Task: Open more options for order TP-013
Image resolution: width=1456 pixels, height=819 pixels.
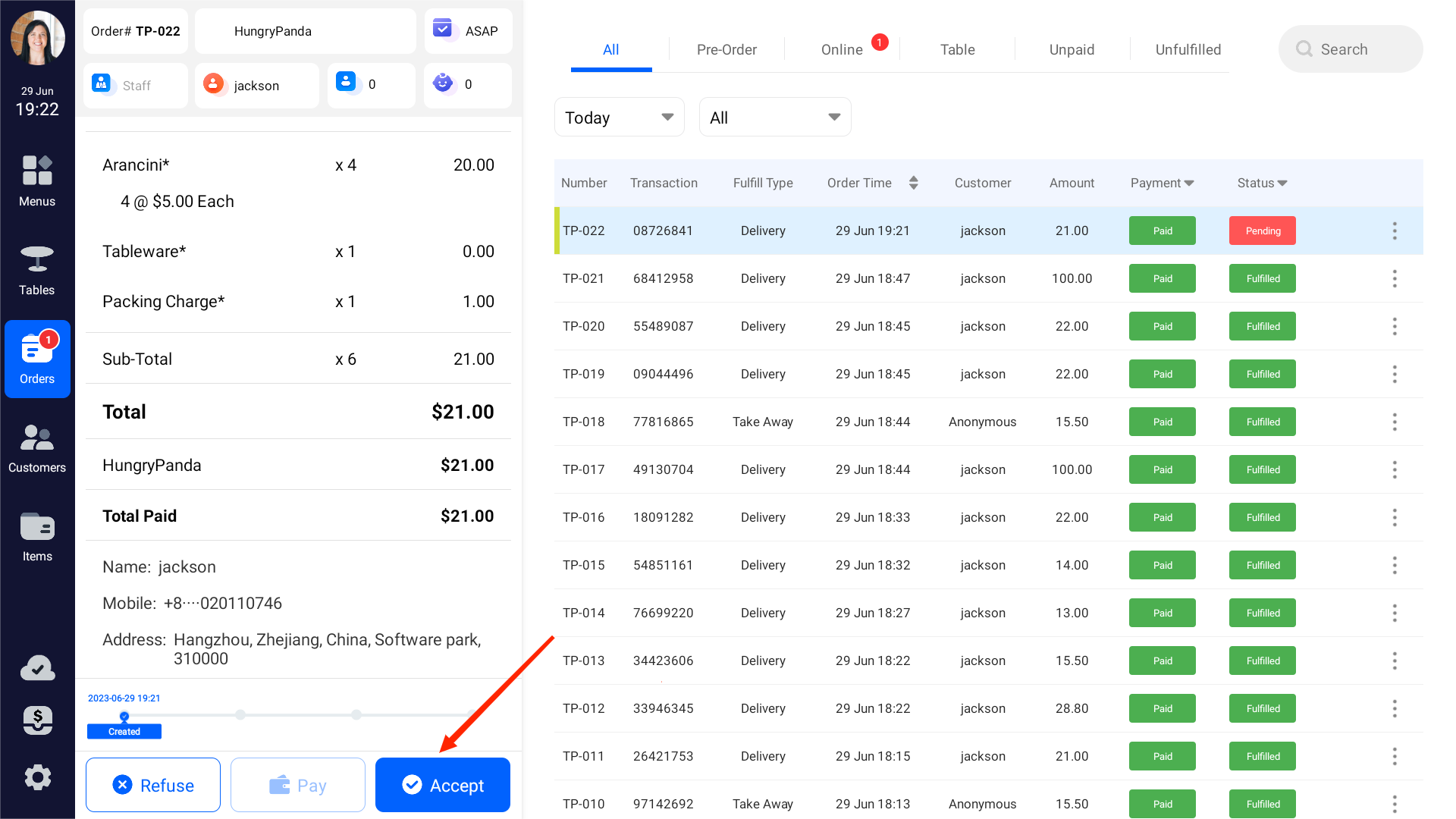Action: pos(1395,661)
